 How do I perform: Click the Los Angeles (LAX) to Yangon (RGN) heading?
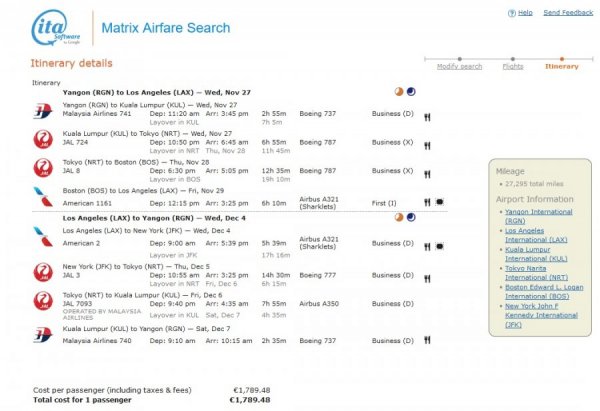(154, 218)
